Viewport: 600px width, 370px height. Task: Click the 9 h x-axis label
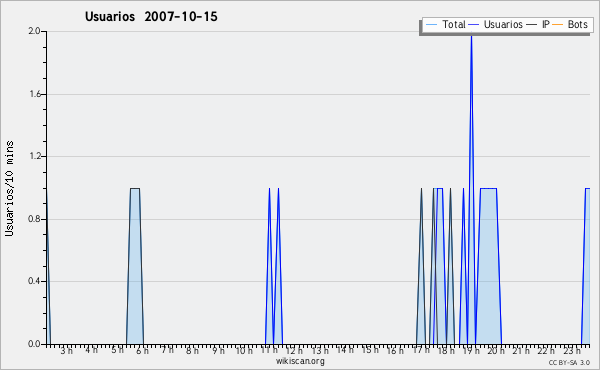point(218,350)
